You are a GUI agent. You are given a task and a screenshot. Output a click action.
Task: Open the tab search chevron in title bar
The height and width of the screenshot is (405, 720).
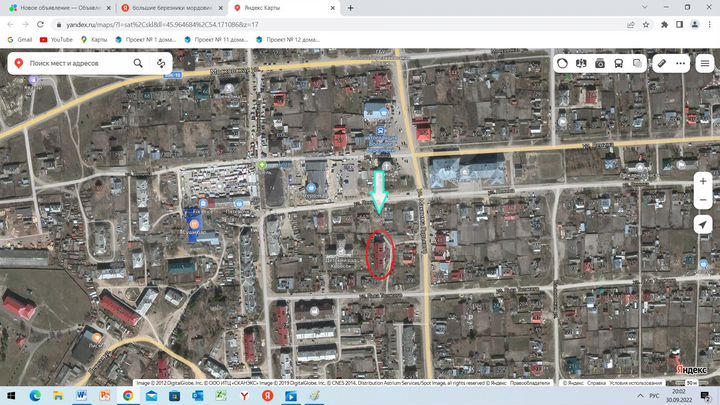(x=645, y=7)
